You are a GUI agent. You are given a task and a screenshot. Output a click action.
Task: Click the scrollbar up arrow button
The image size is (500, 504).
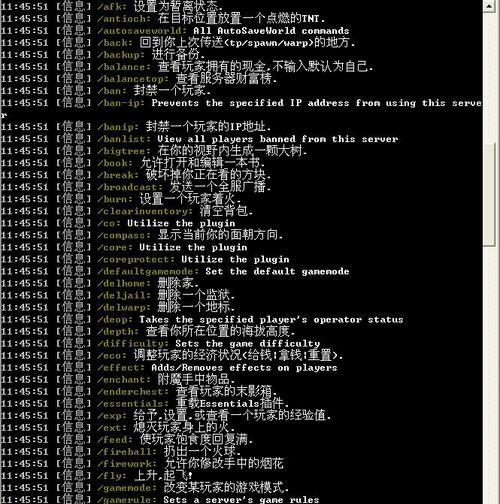pos(489,7)
